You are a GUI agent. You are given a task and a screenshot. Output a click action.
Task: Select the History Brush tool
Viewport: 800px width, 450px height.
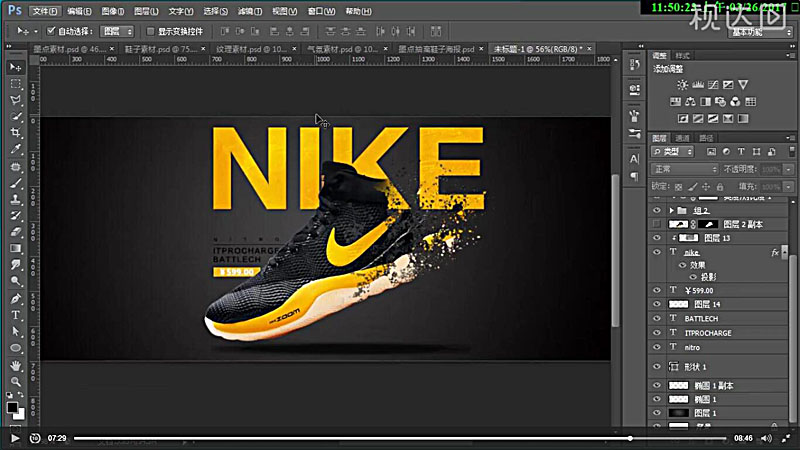(x=16, y=215)
